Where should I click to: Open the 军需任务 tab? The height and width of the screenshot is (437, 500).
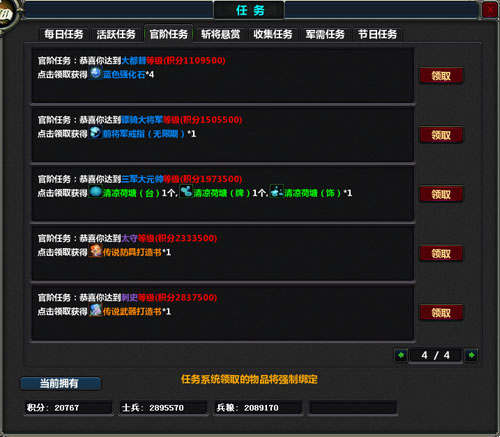(x=325, y=34)
